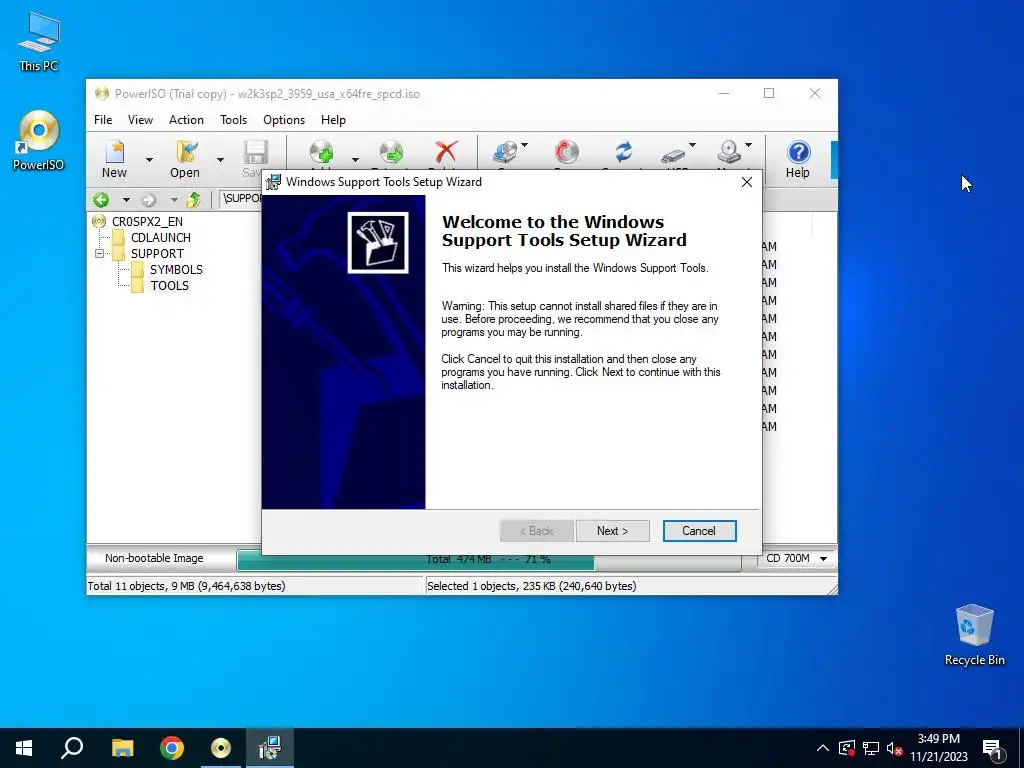Select the SUPPORT folder in tree
Screen dimensions: 1024x768
[157, 253]
